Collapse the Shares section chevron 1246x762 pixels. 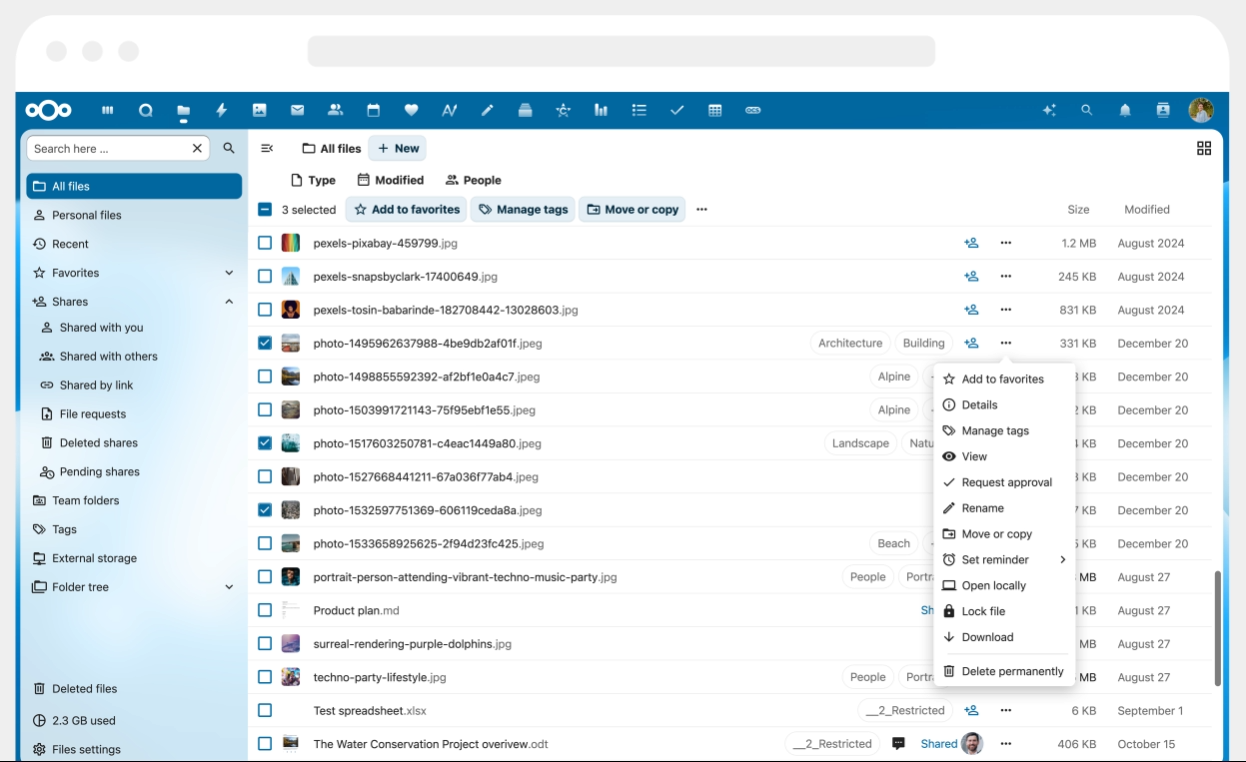(x=229, y=301)
